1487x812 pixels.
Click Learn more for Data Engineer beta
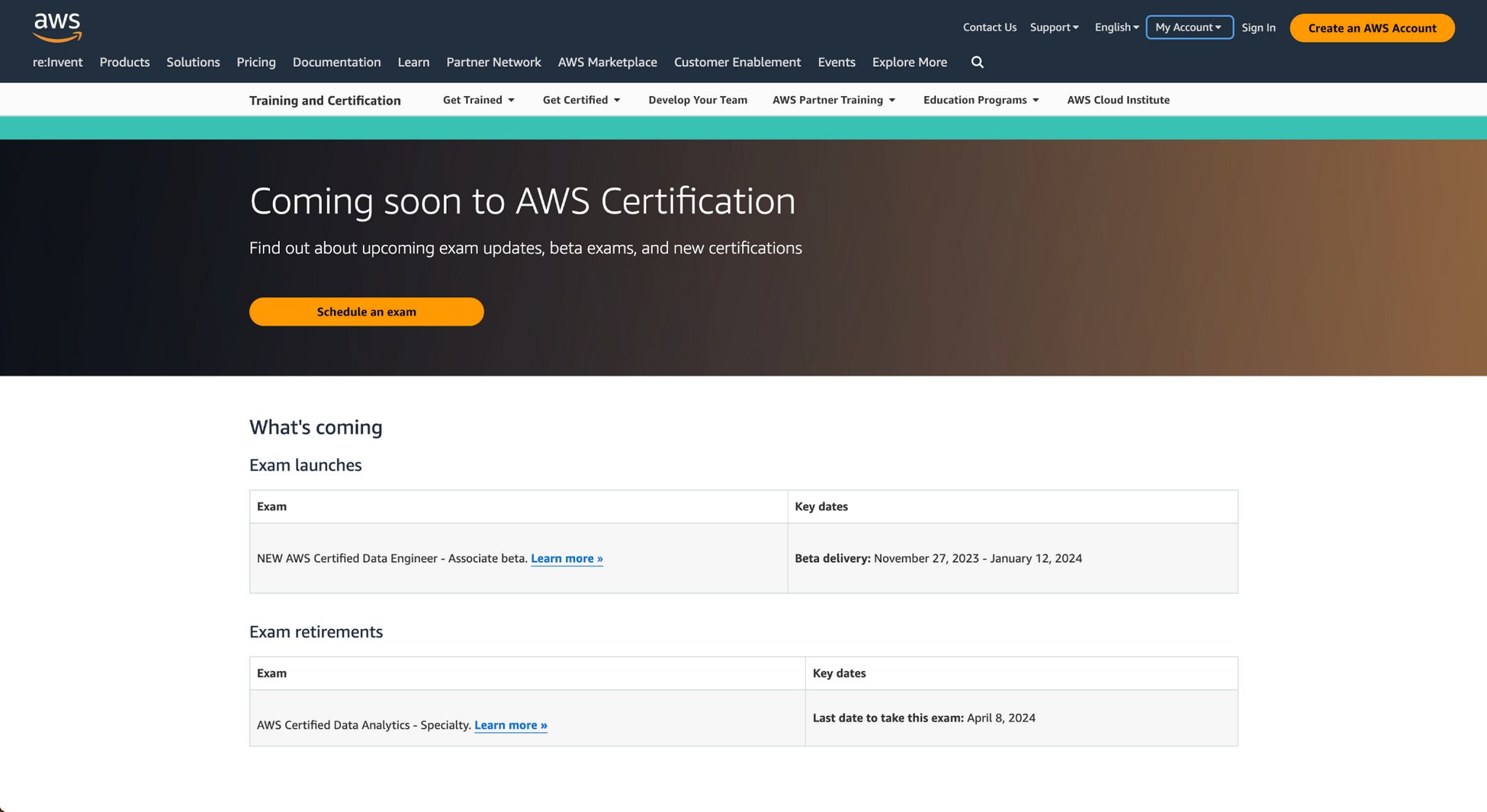click(567, 559)
